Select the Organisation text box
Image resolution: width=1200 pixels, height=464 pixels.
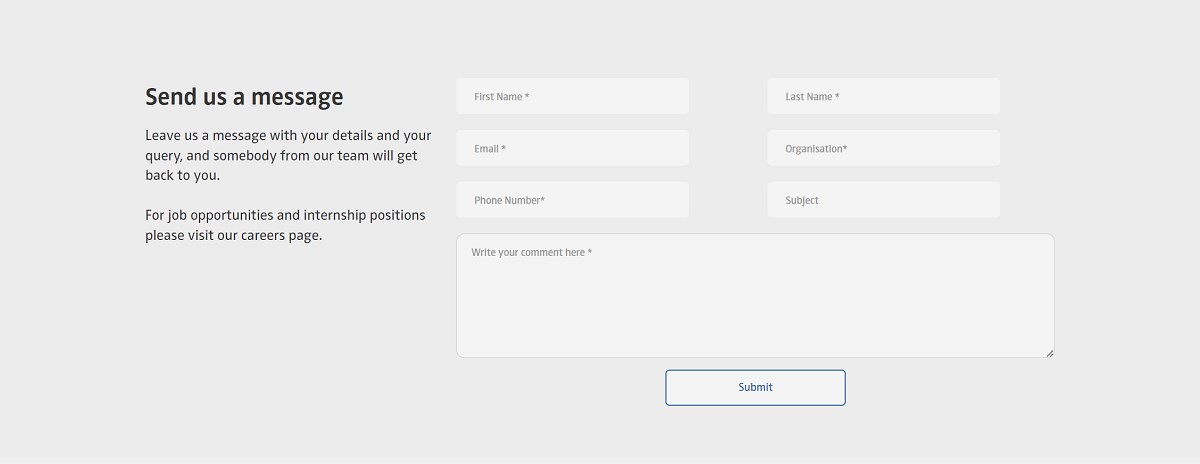pyautogui.click(x=883, y=148)
